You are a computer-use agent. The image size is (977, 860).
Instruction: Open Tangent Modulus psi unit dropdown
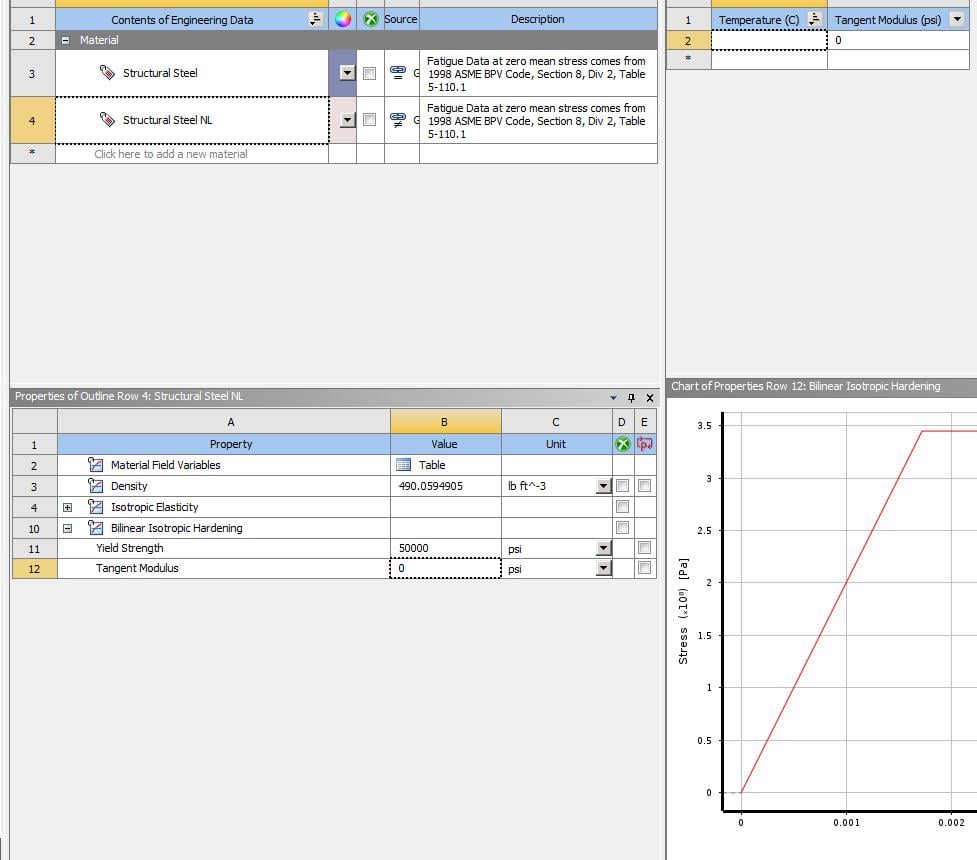pyautogui.click(x=603, y=568)
